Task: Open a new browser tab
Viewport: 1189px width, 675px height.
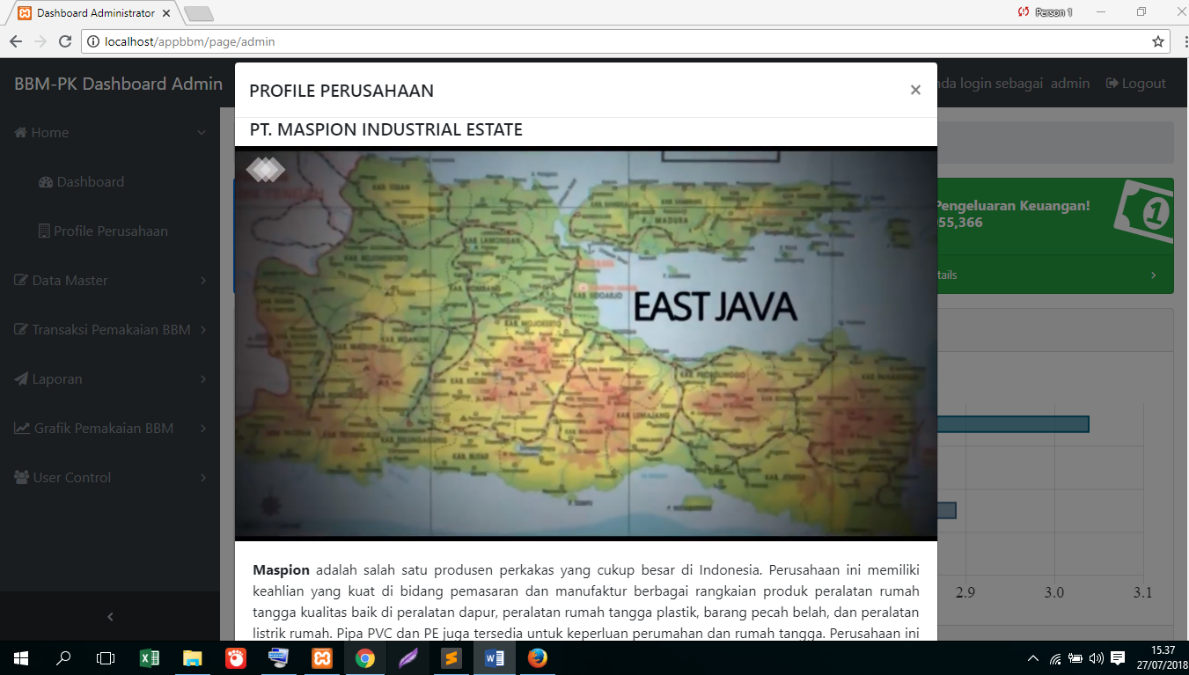Action: tap(199, 13)
